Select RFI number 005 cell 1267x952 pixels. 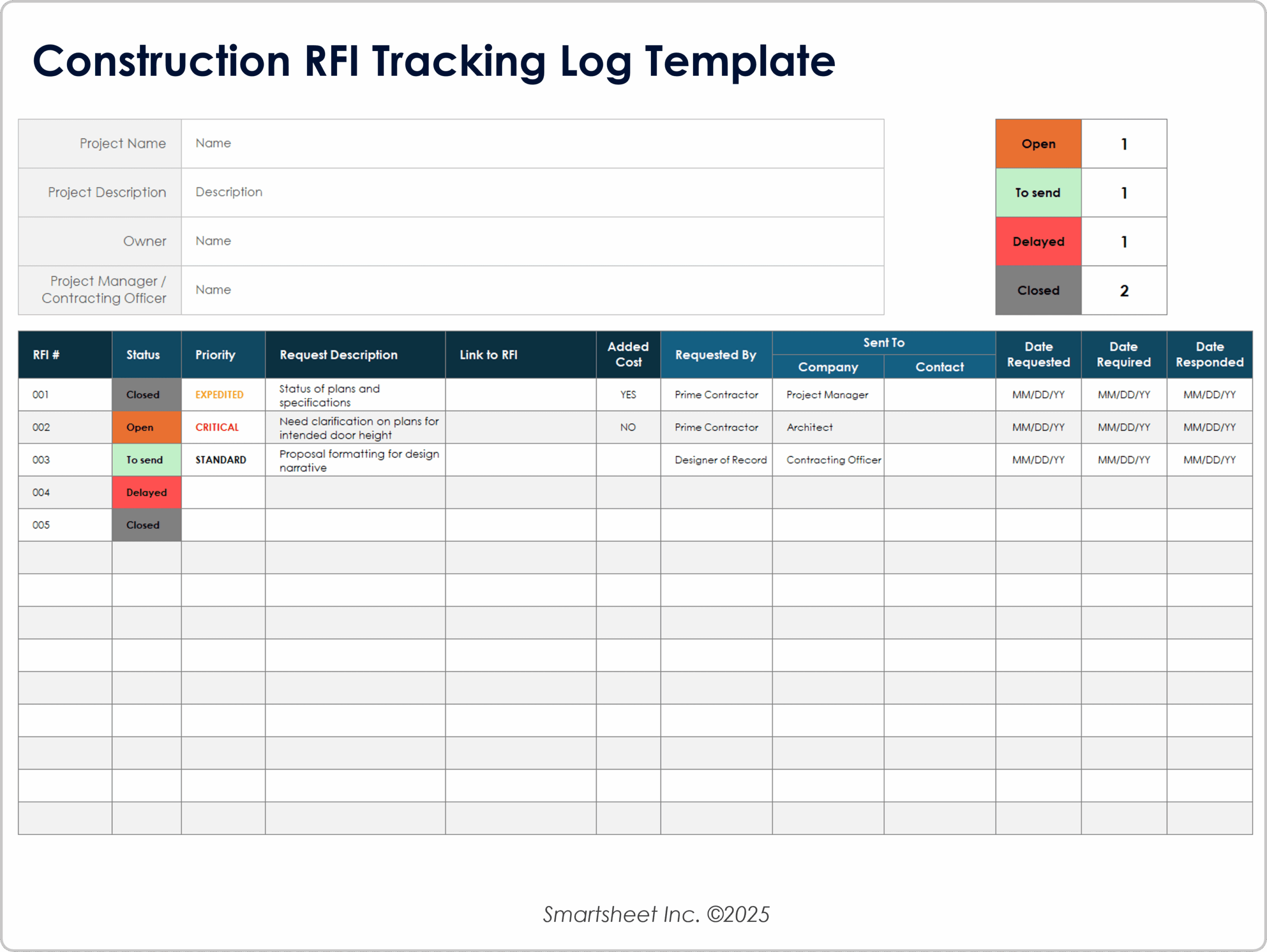pyautogui.click(x=65, y=525)
